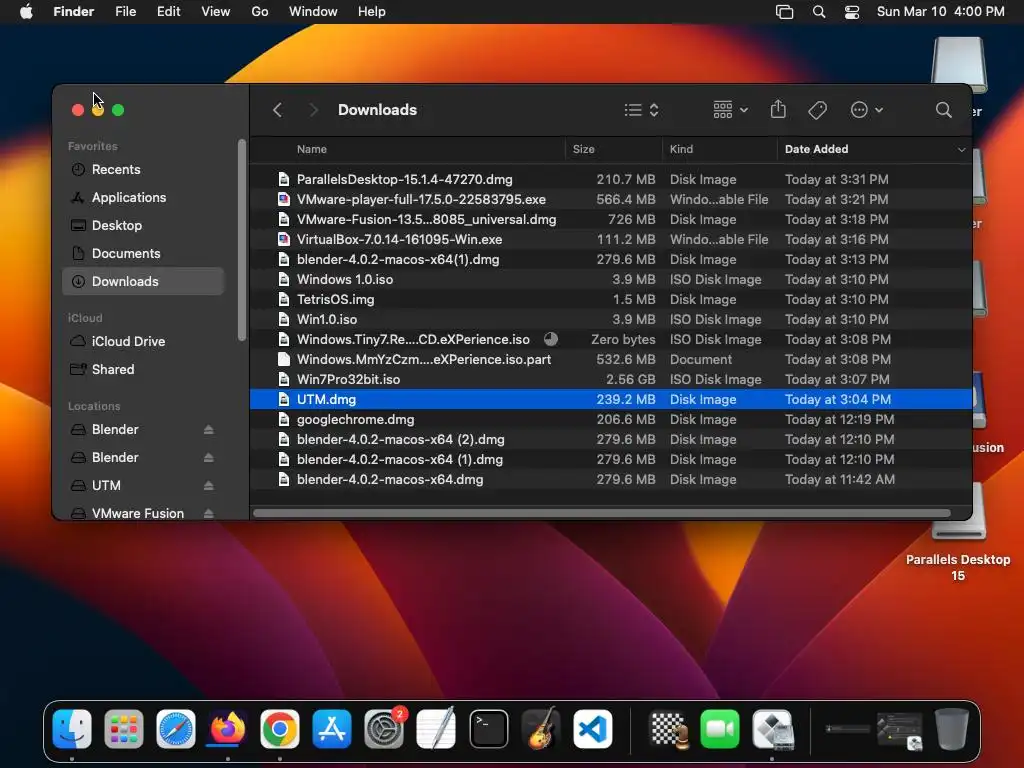Open Visual Studio Code from Dock
The image size is (1024, 768).
592,729
